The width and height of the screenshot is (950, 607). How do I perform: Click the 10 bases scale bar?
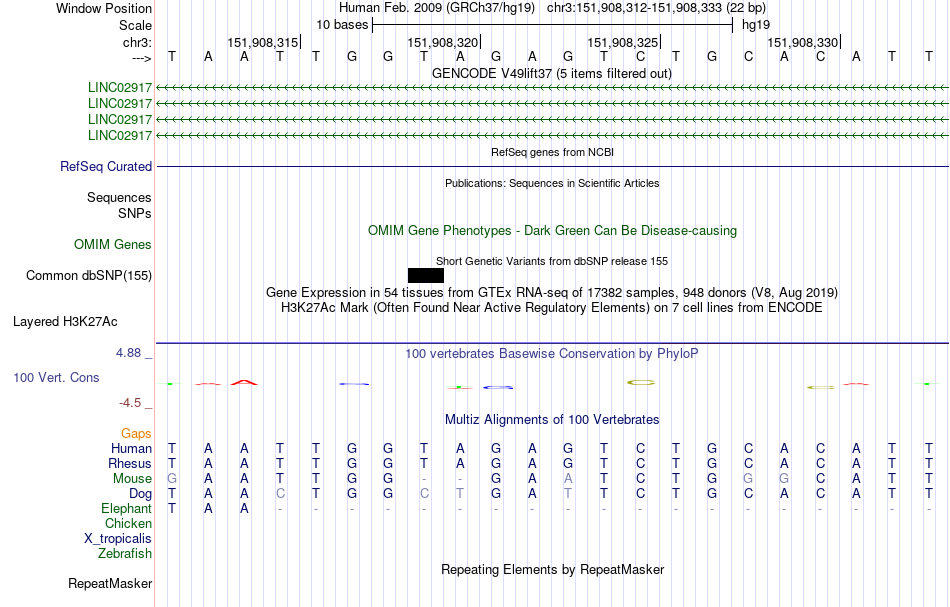(x=553, y=25)
